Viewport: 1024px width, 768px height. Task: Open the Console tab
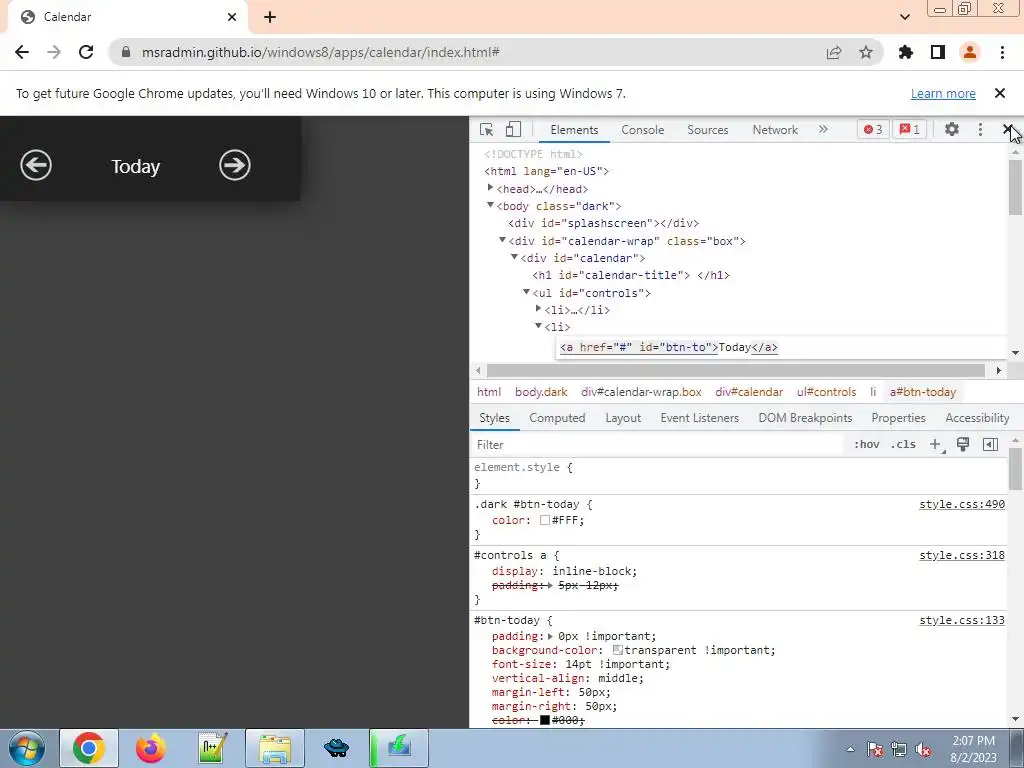(x=643, y=129)
